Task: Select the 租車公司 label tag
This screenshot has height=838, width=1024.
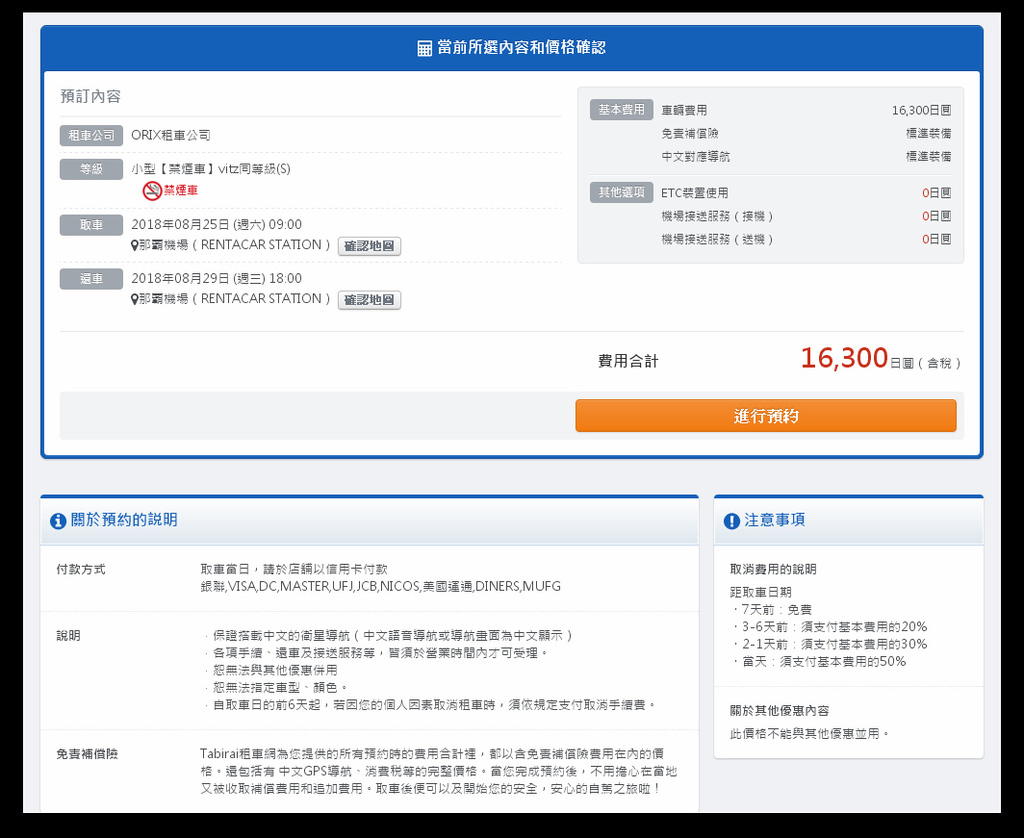Action: click(x=91, y=135)
